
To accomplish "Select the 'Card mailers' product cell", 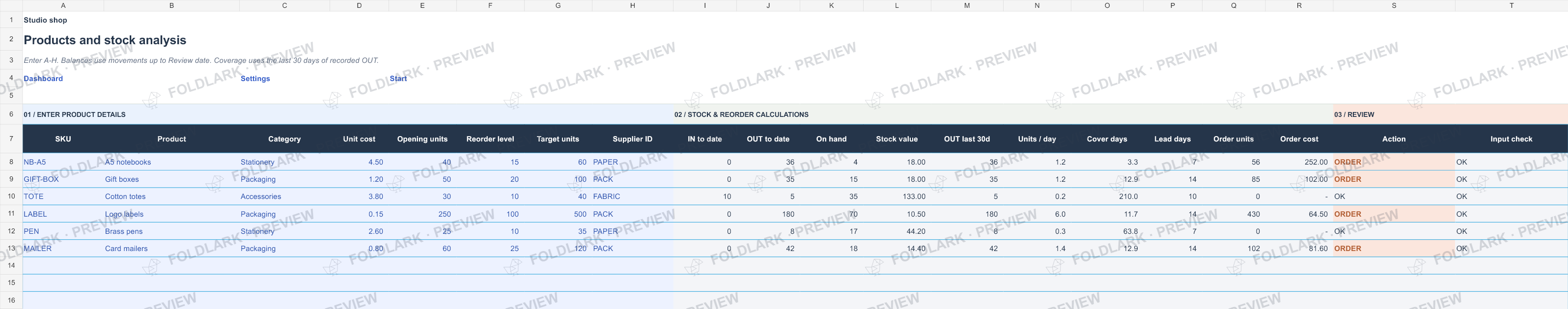I will 171,248.
